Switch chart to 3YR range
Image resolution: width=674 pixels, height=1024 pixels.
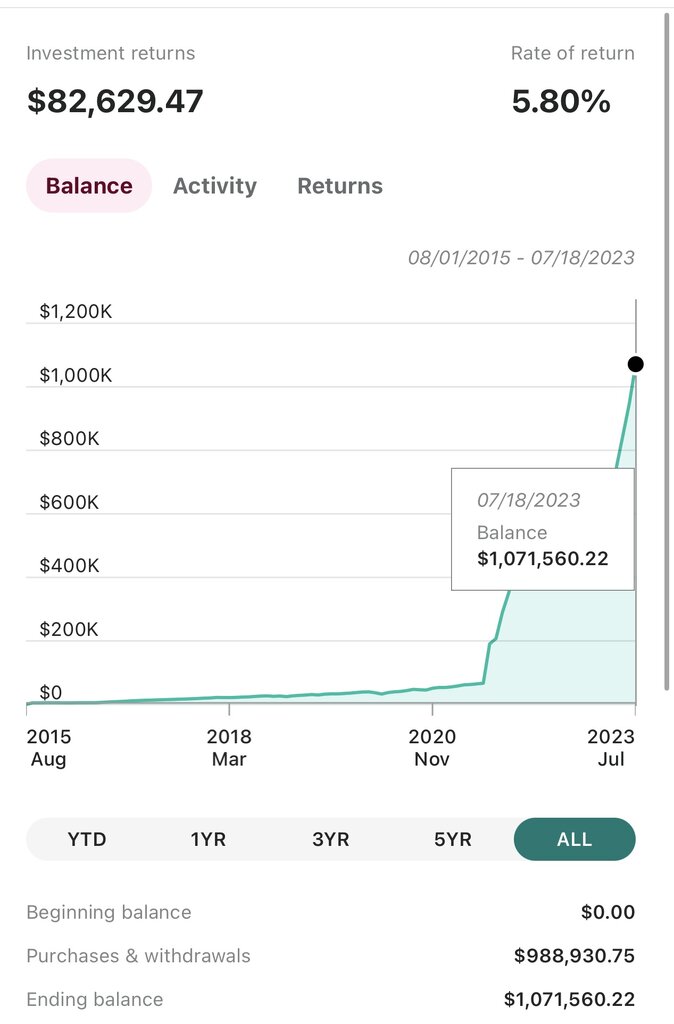[x=330, y=839]
